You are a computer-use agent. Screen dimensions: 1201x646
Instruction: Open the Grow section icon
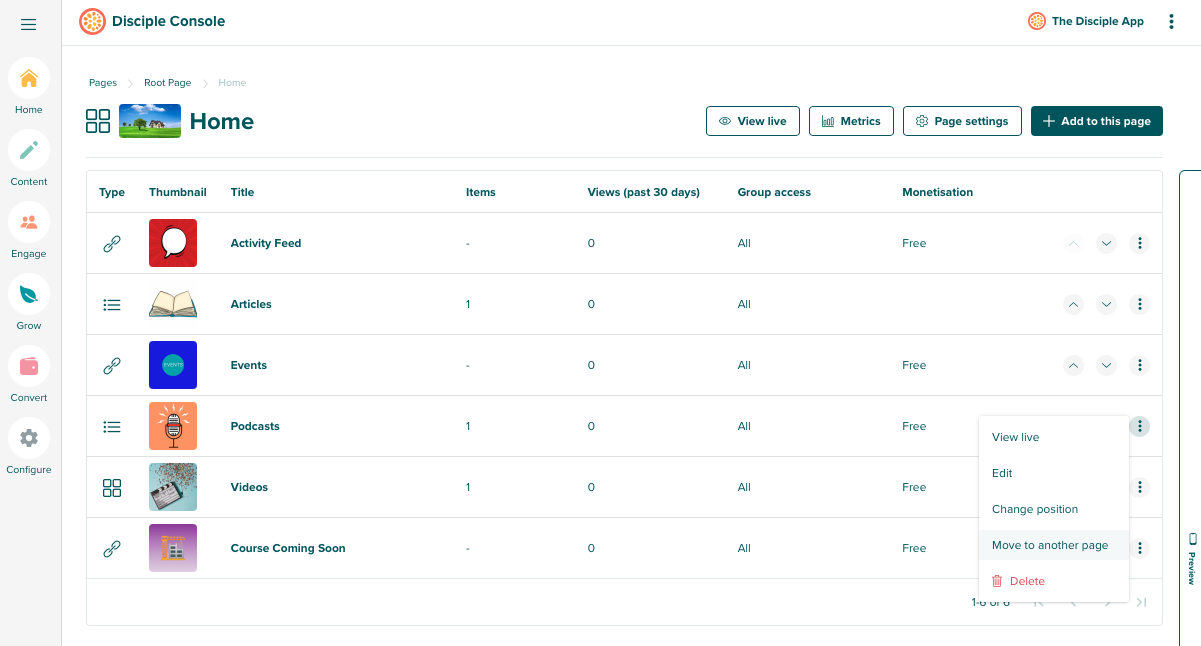(28, 294)
